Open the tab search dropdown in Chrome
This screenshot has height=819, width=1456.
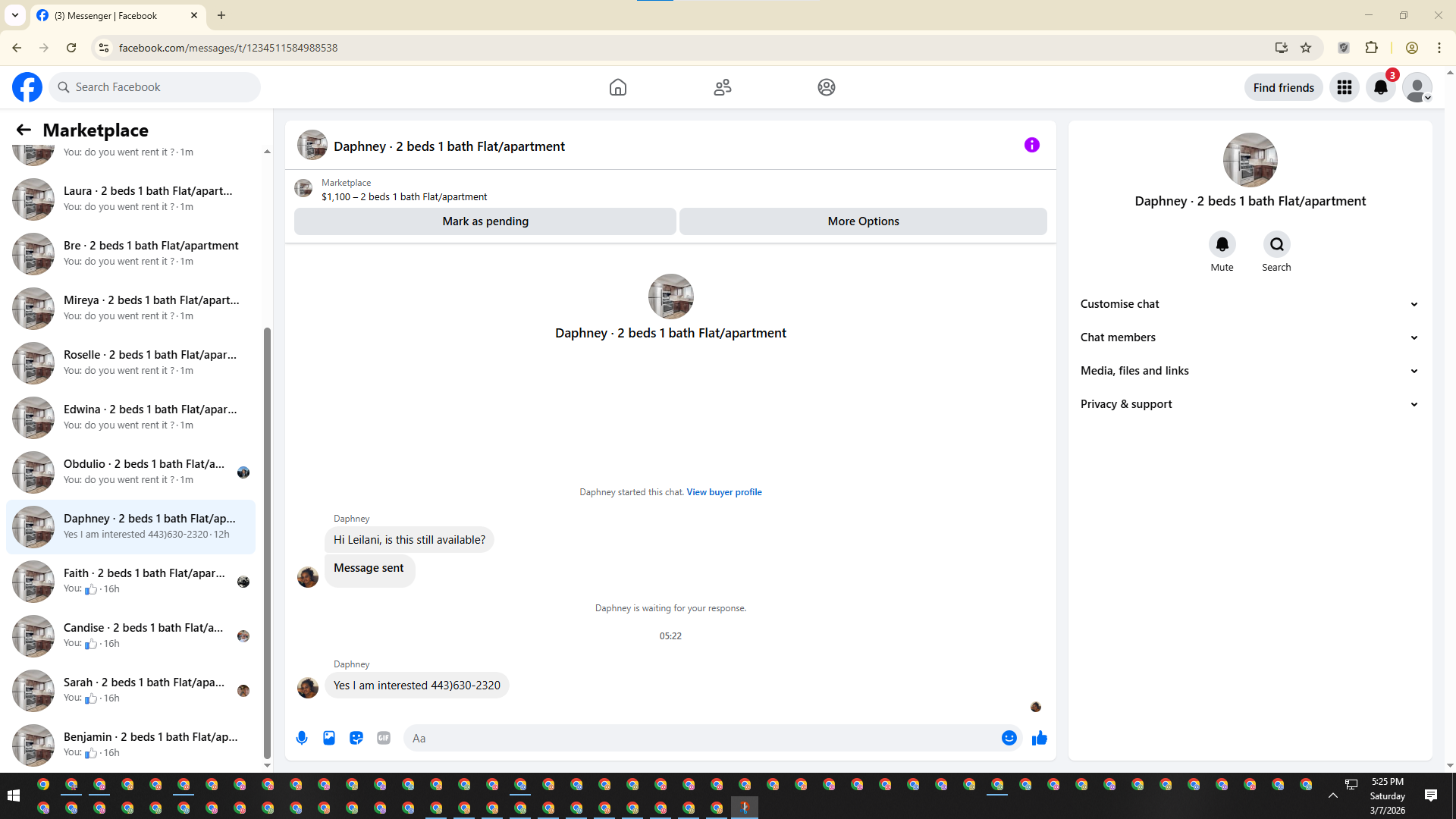(15, 15)
